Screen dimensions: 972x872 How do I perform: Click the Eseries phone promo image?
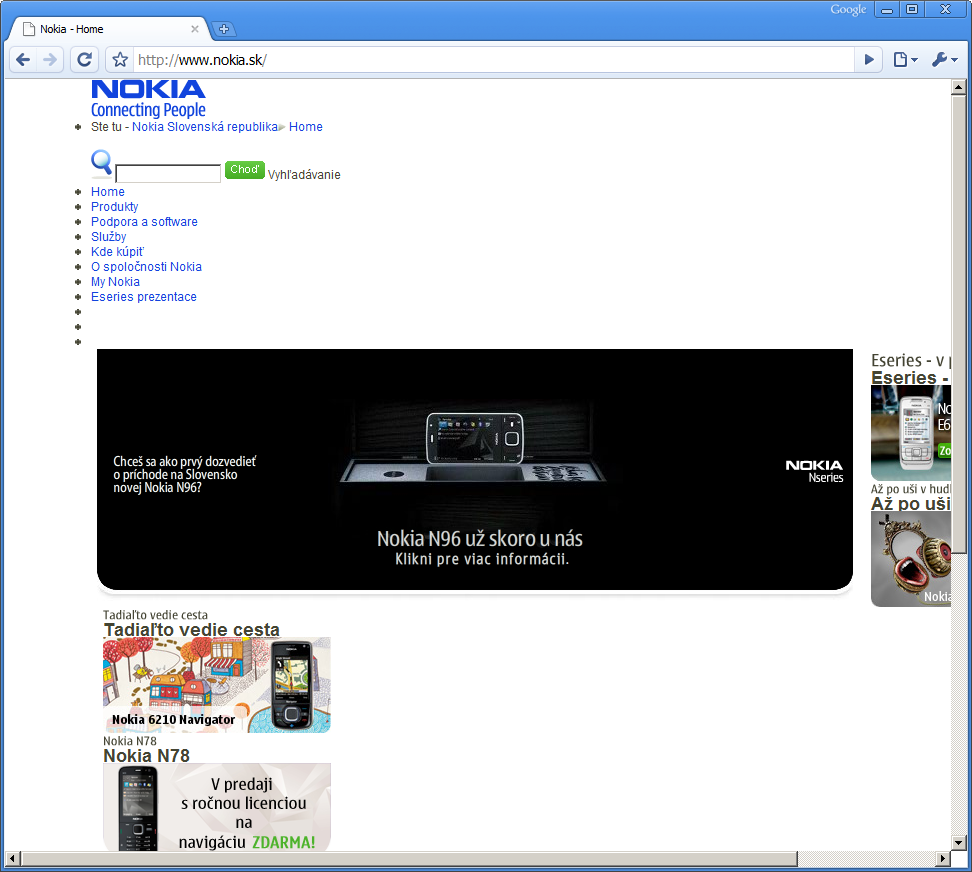911,432
